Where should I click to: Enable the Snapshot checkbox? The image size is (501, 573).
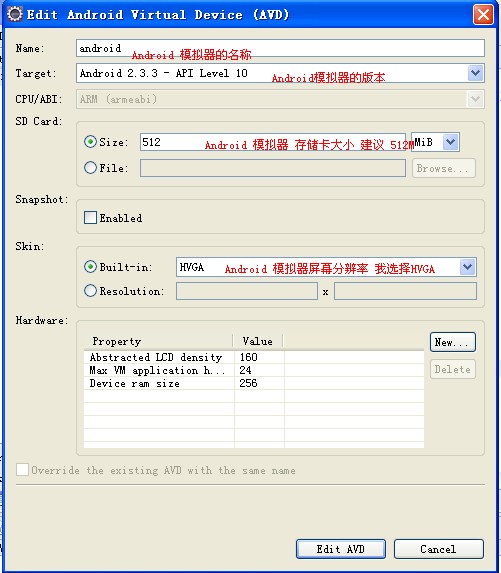coord(90,218)
